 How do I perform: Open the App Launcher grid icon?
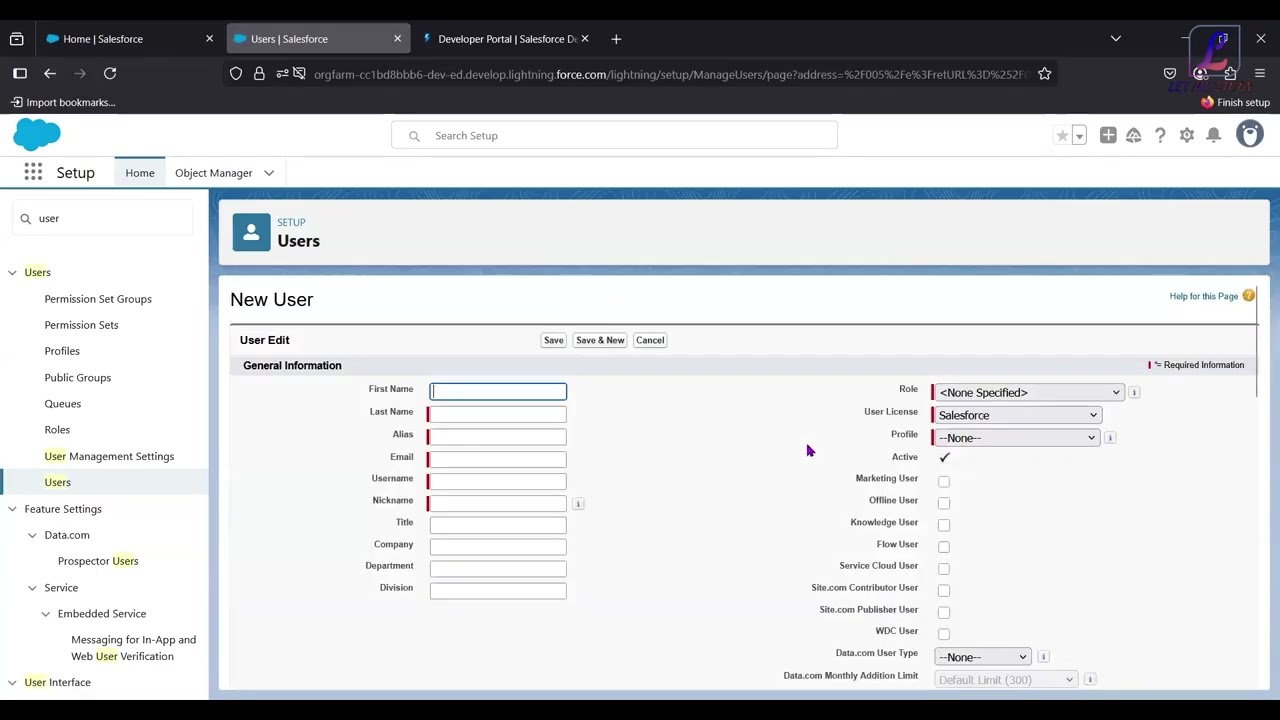(x=33, y=172)
